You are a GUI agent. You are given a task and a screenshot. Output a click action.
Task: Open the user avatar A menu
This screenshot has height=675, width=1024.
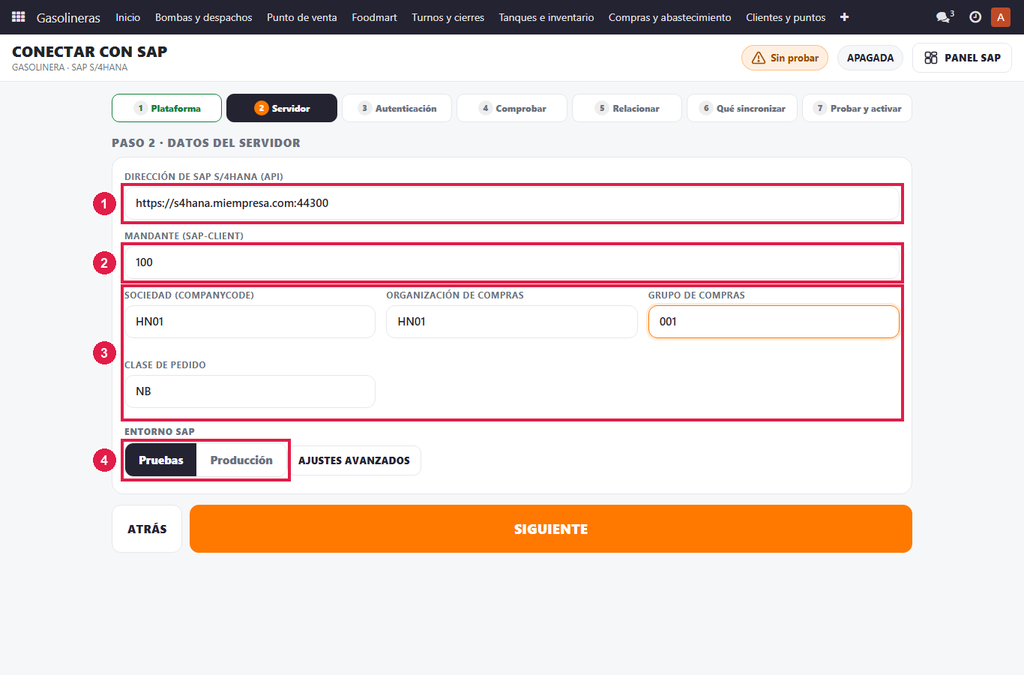tap(1000, 17)
